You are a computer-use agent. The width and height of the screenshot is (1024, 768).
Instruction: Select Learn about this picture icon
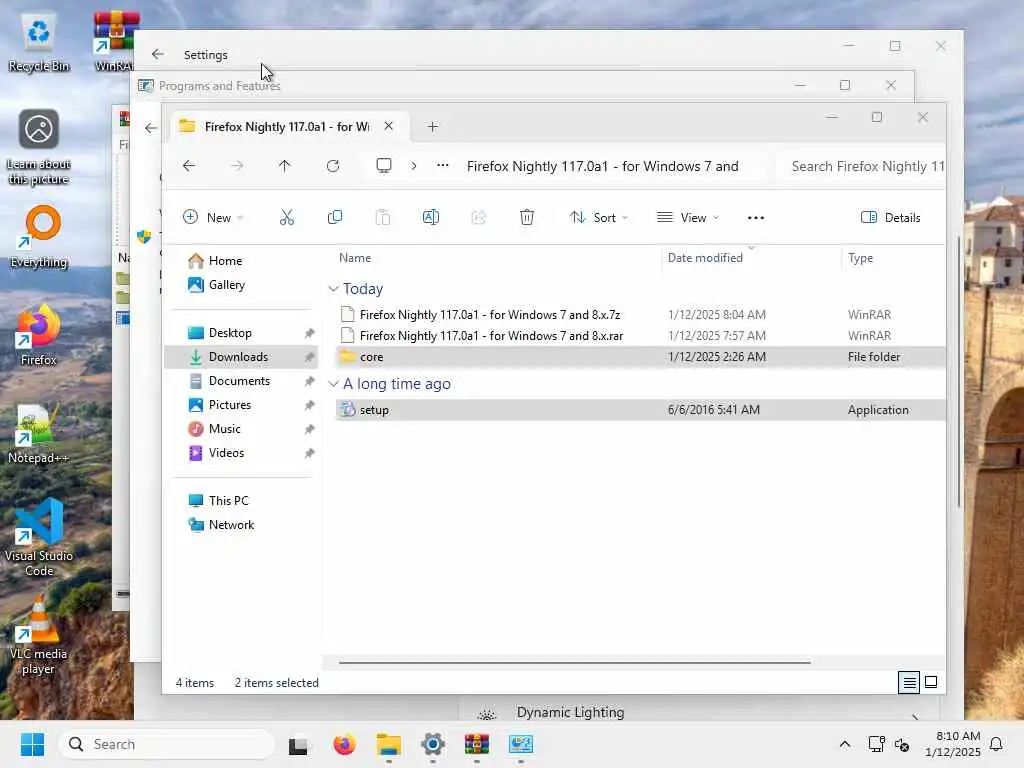(x=39, y=147)
